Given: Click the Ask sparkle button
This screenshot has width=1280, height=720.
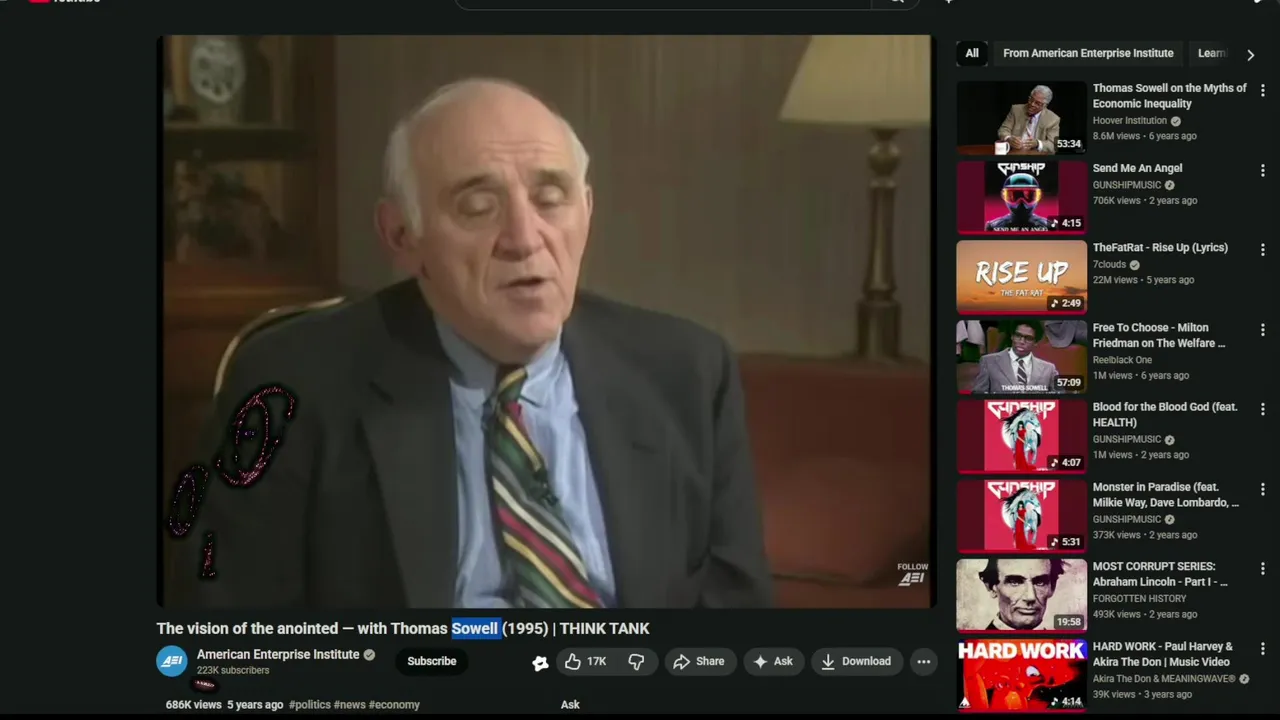Looking at the screenshot, I should [x=773, y=661].
